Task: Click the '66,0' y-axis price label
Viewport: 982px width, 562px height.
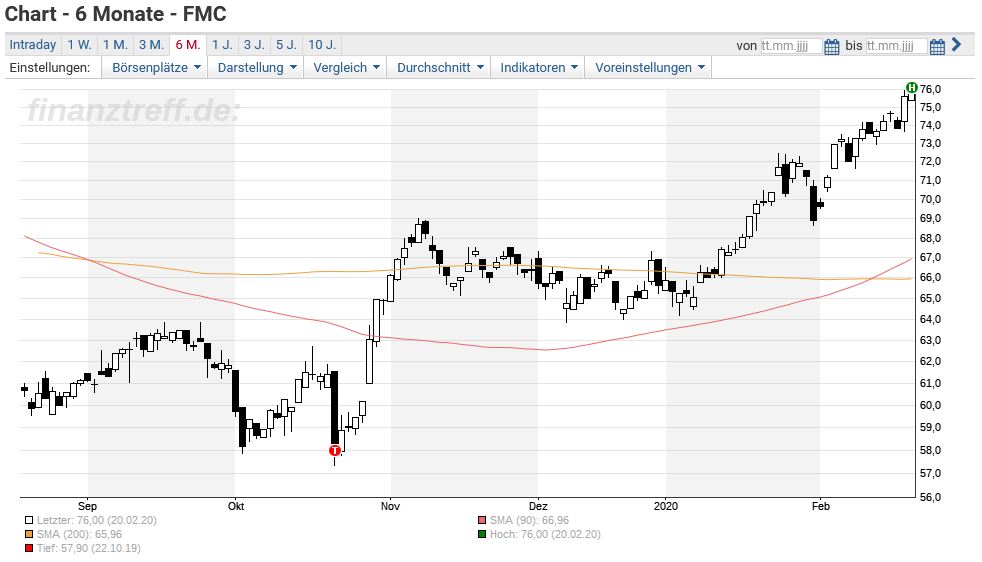Action: [930, 278]
